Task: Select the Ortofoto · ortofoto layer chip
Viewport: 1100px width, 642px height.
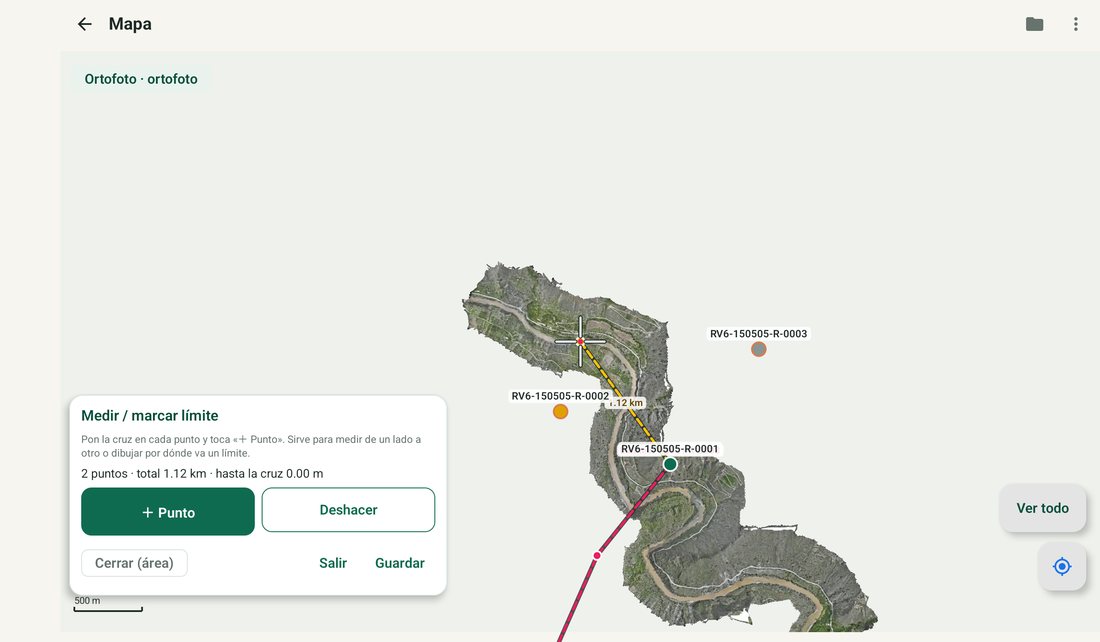Action: [141, 79]
